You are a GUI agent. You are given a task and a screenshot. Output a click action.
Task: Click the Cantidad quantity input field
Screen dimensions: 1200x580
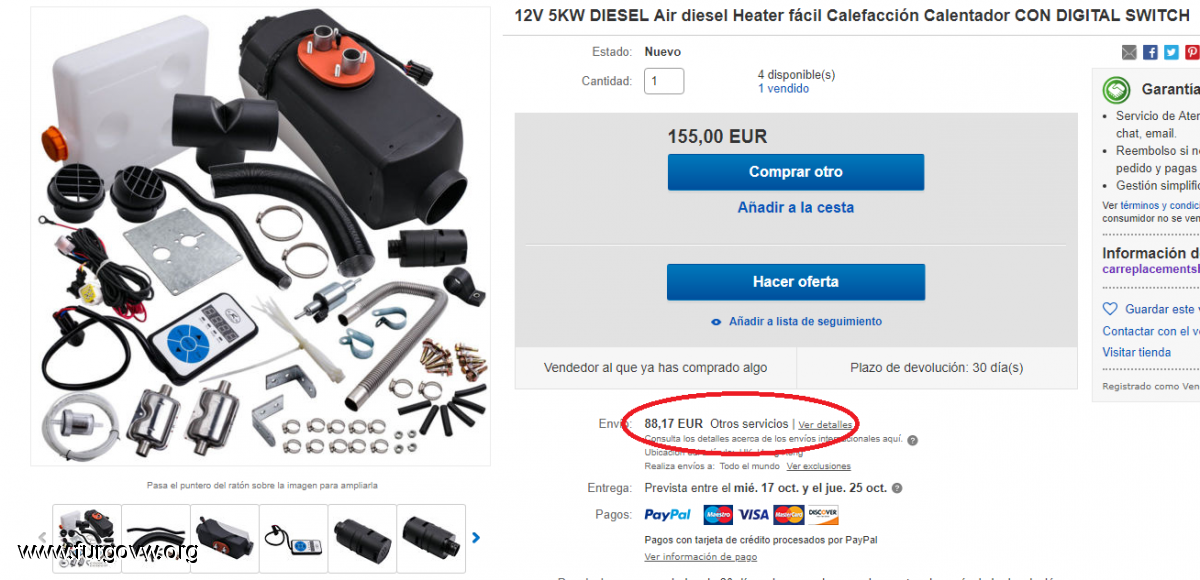[664, 81]
